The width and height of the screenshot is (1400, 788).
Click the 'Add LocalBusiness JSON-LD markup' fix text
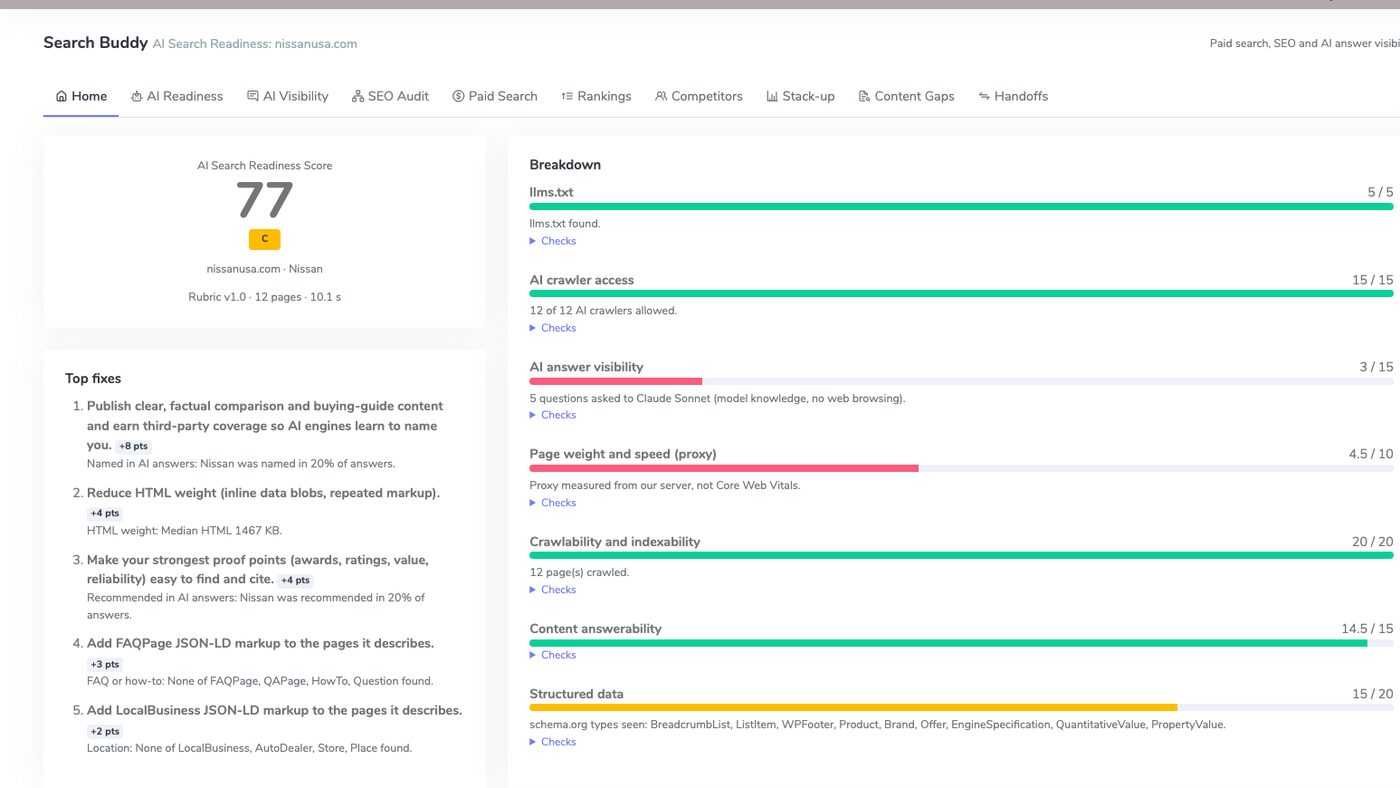275,710
